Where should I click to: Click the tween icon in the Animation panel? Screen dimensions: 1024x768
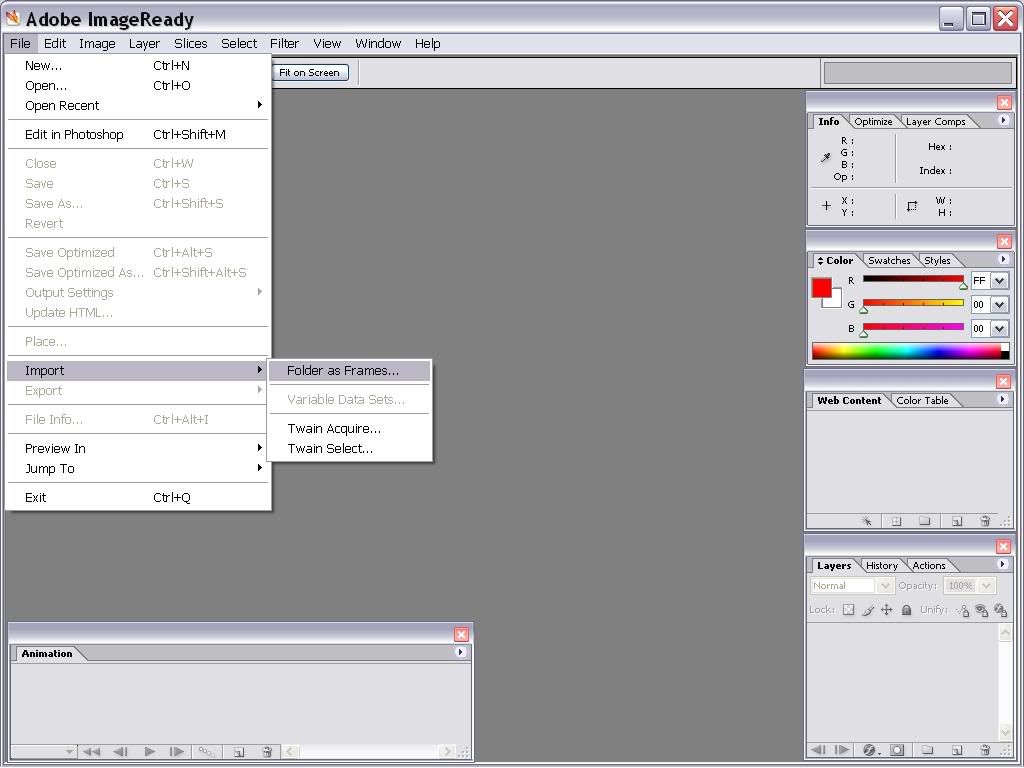pos(206,752)
